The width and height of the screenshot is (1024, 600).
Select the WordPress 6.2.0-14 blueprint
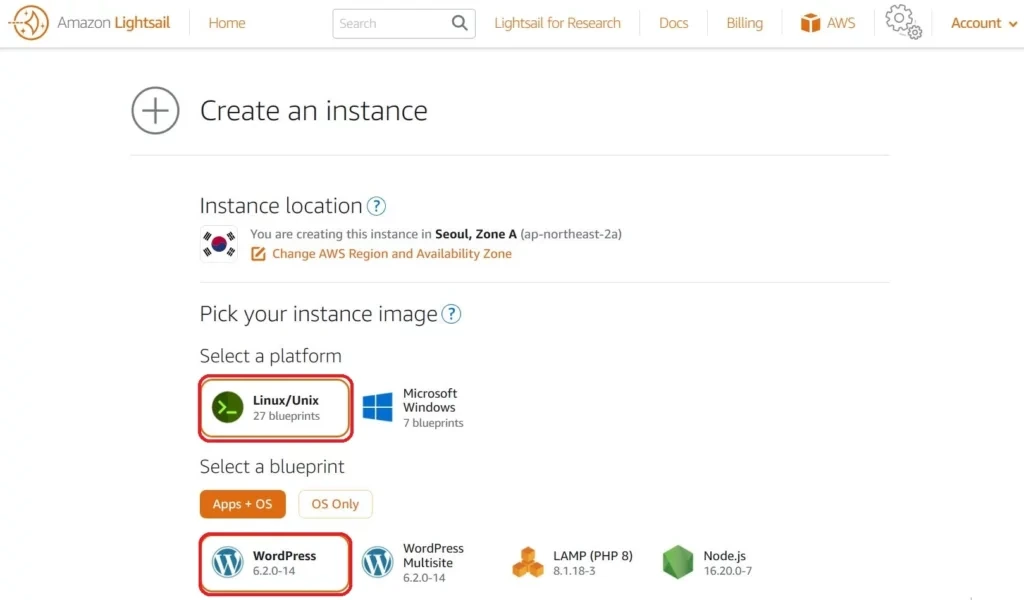tap(274, 562)
